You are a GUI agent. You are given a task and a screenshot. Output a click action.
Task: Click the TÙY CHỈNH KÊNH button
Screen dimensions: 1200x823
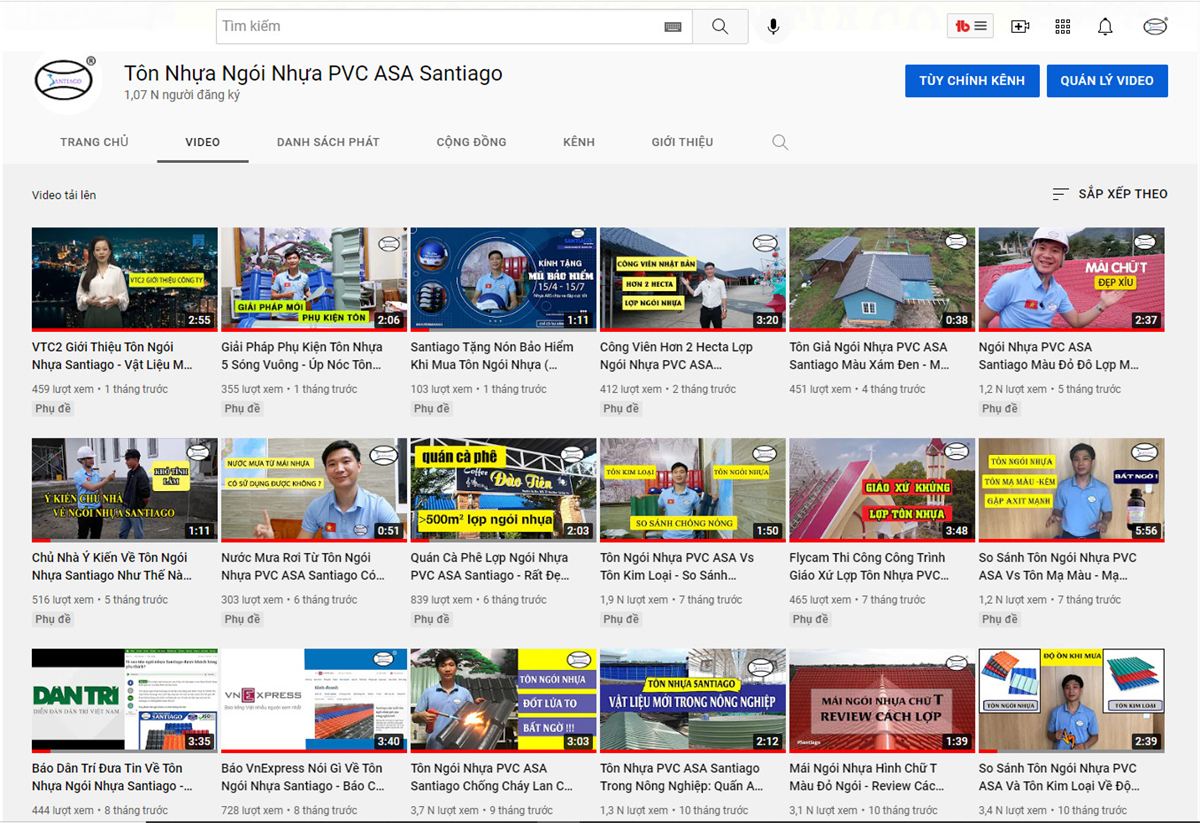tap(972, 81)
